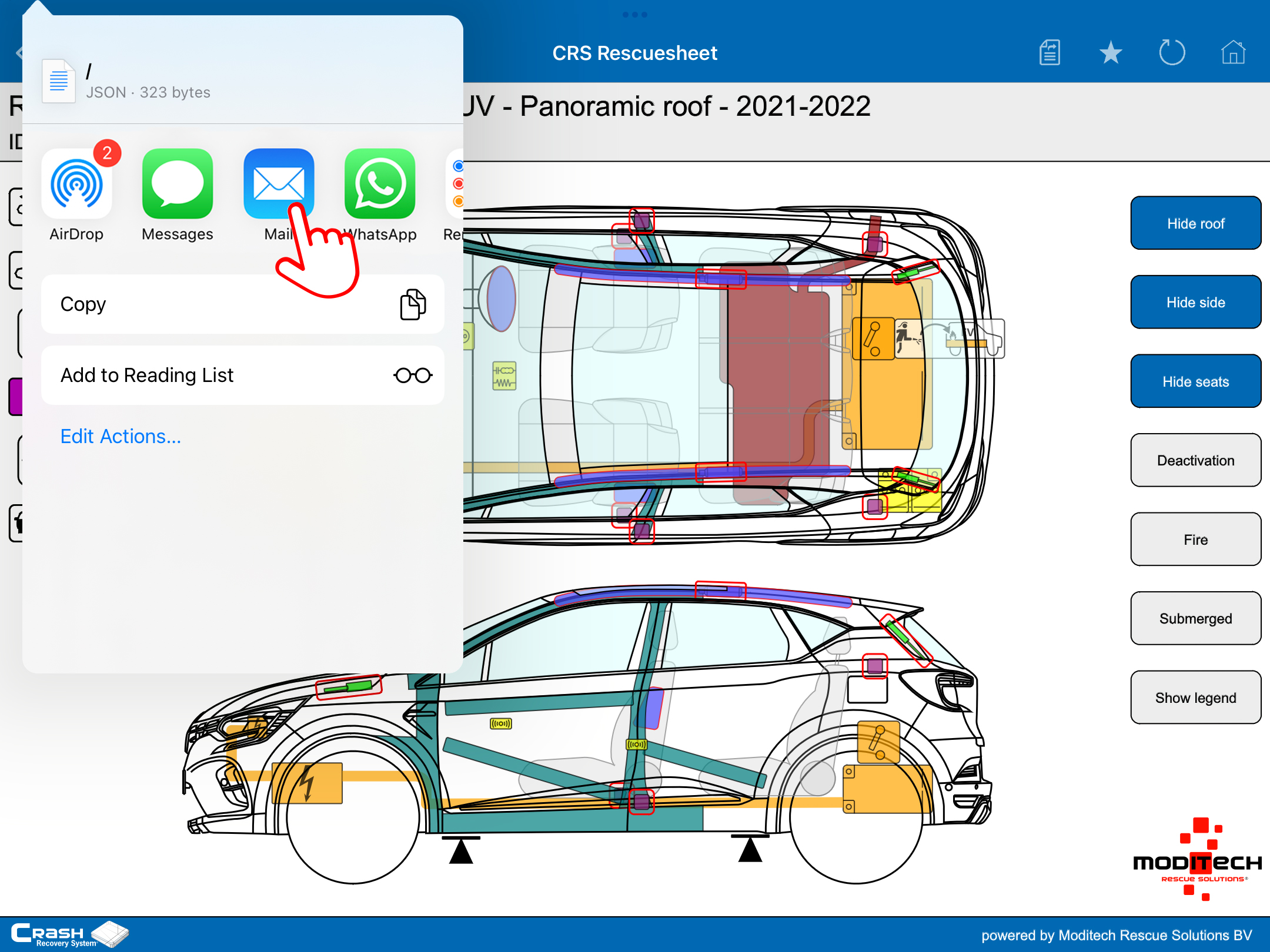Tap the CRS Rescuesheet title
The image size is (1270, 952).
coord(635,53)
